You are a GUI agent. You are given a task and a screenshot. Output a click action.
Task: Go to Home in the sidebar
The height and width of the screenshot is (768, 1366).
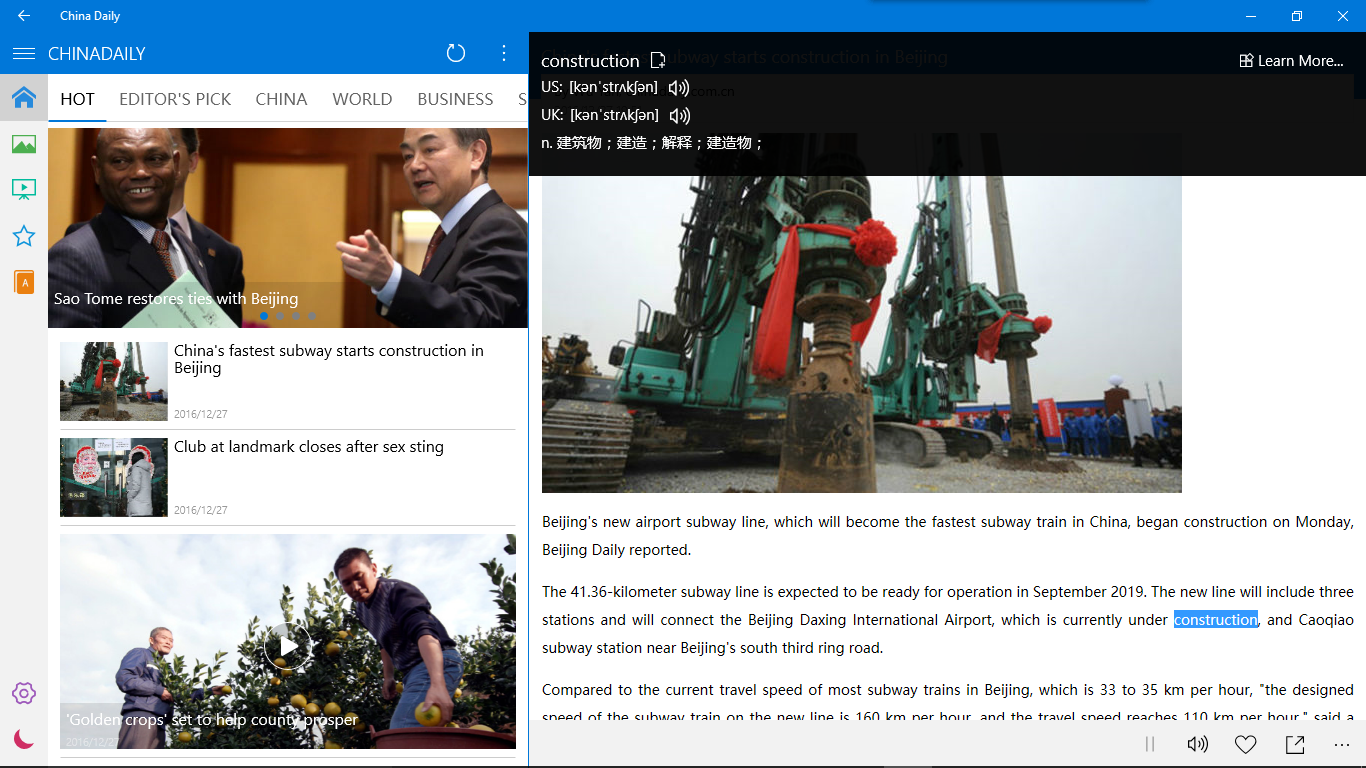[x=24, y=98]
